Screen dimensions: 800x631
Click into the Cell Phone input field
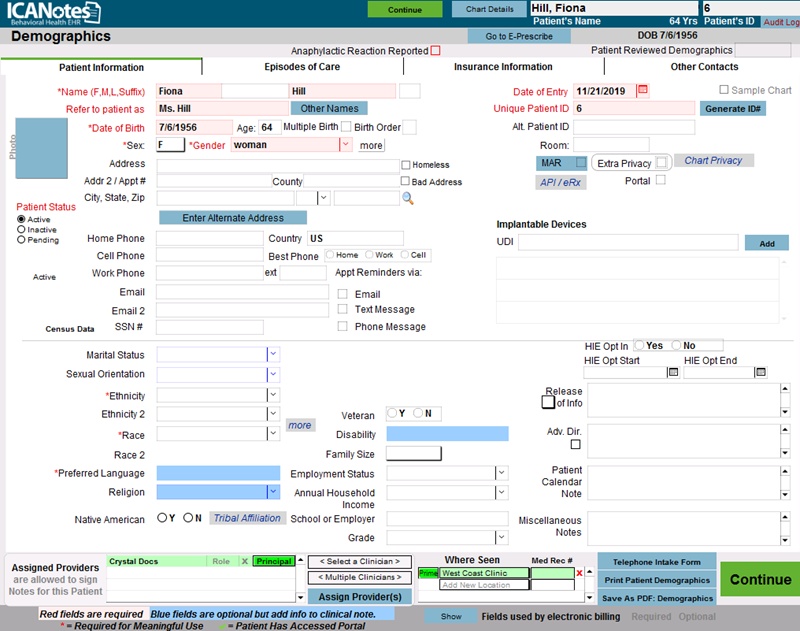point(209,256)
